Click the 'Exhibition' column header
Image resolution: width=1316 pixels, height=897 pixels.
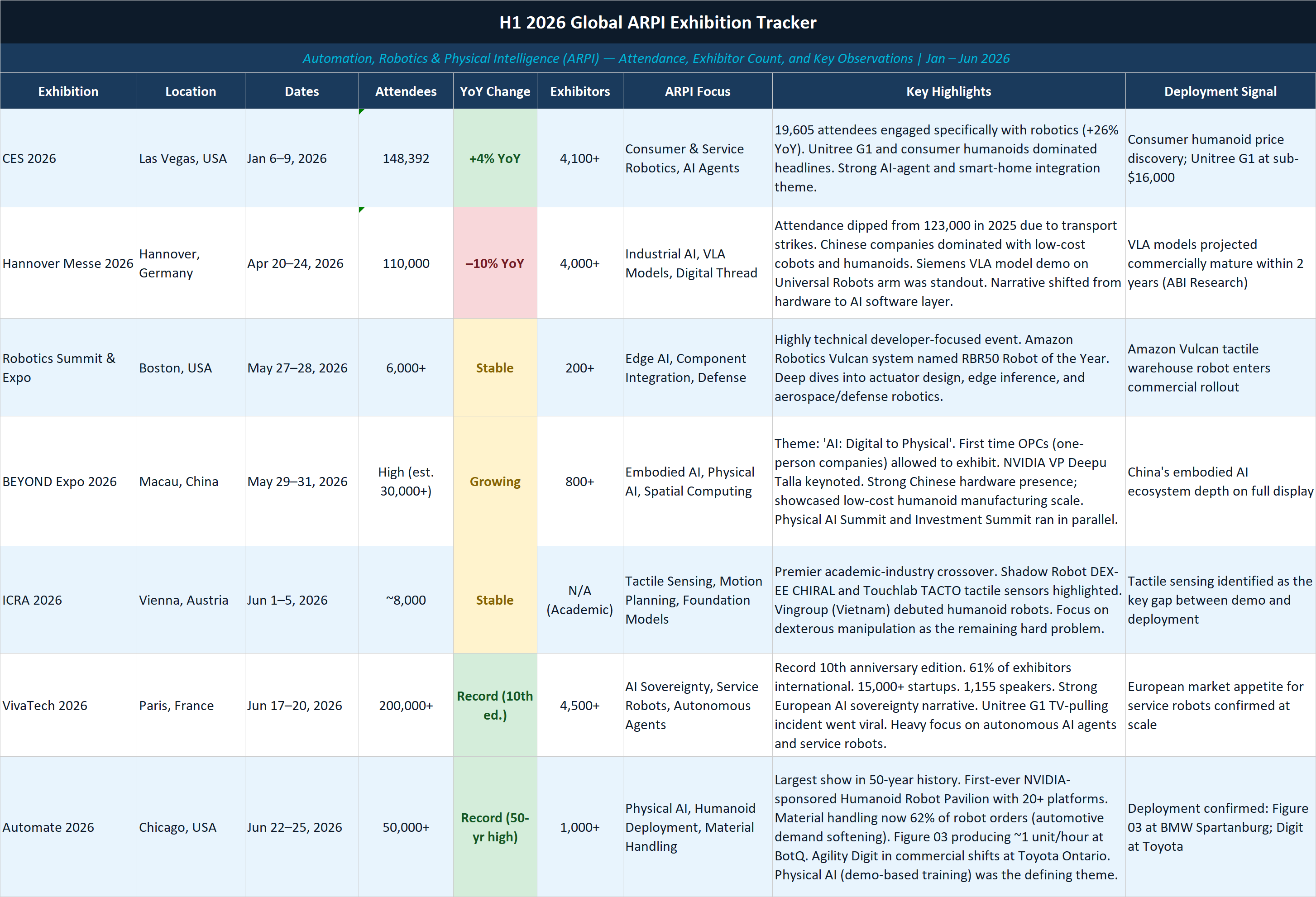pos(68,91)
